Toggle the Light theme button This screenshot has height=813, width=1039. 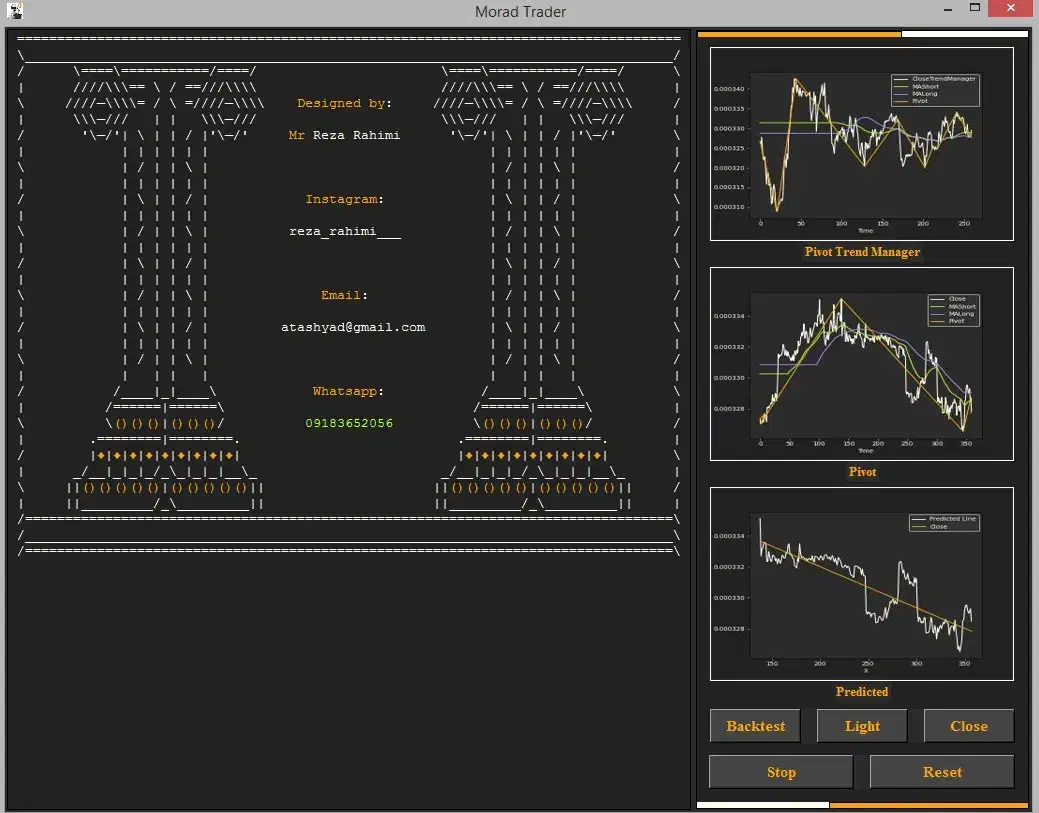point(862,726)
